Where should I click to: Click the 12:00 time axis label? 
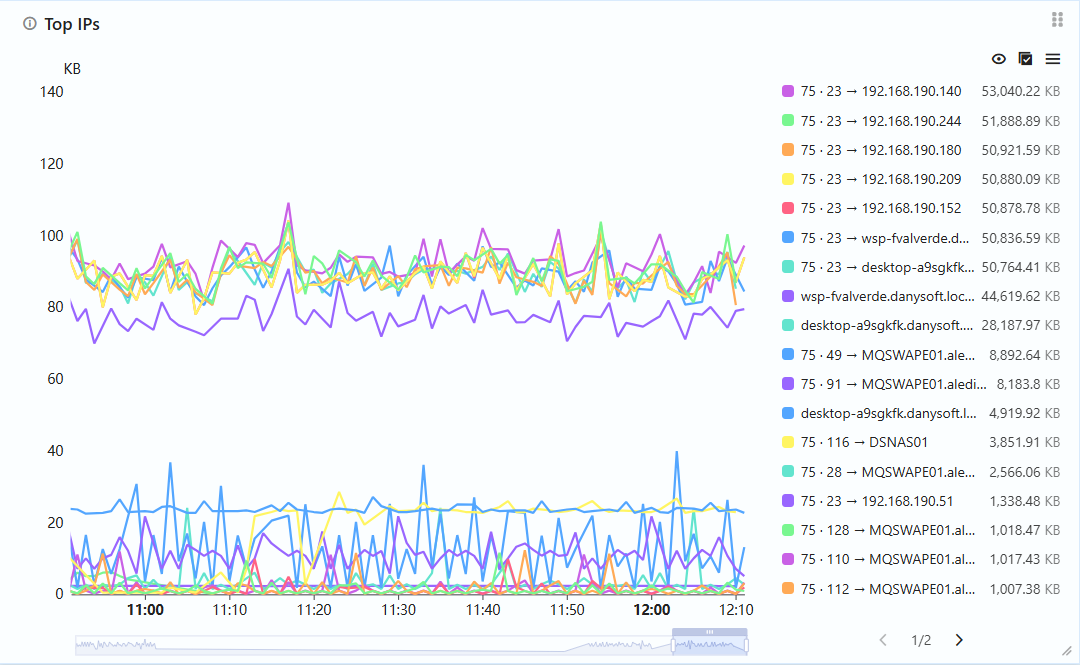pyautogui.click(x=652, y=610)
